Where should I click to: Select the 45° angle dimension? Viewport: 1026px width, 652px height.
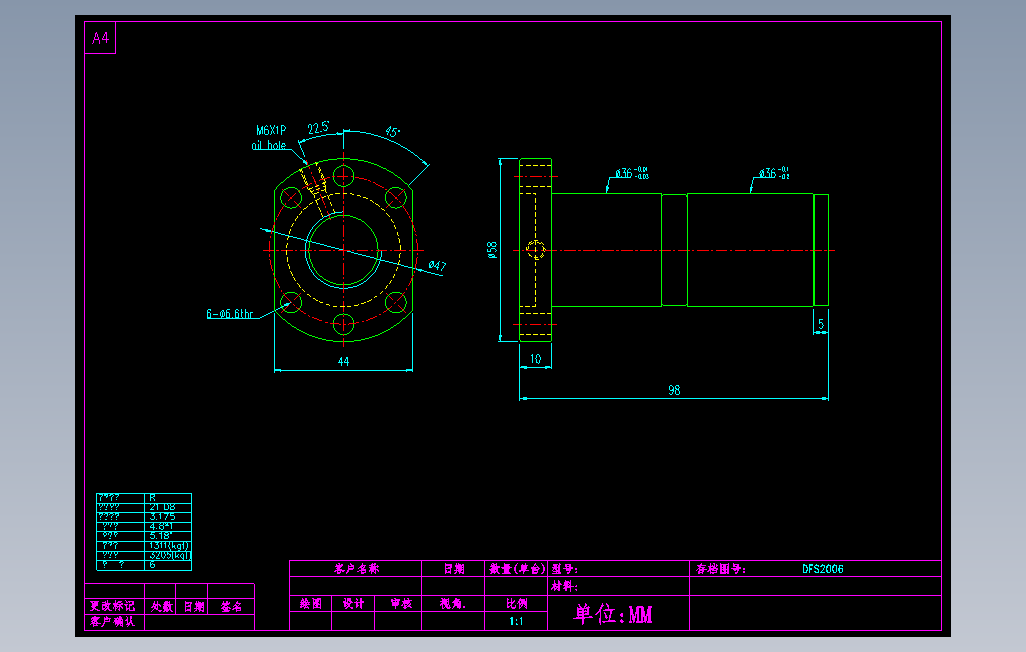(392, 132)
